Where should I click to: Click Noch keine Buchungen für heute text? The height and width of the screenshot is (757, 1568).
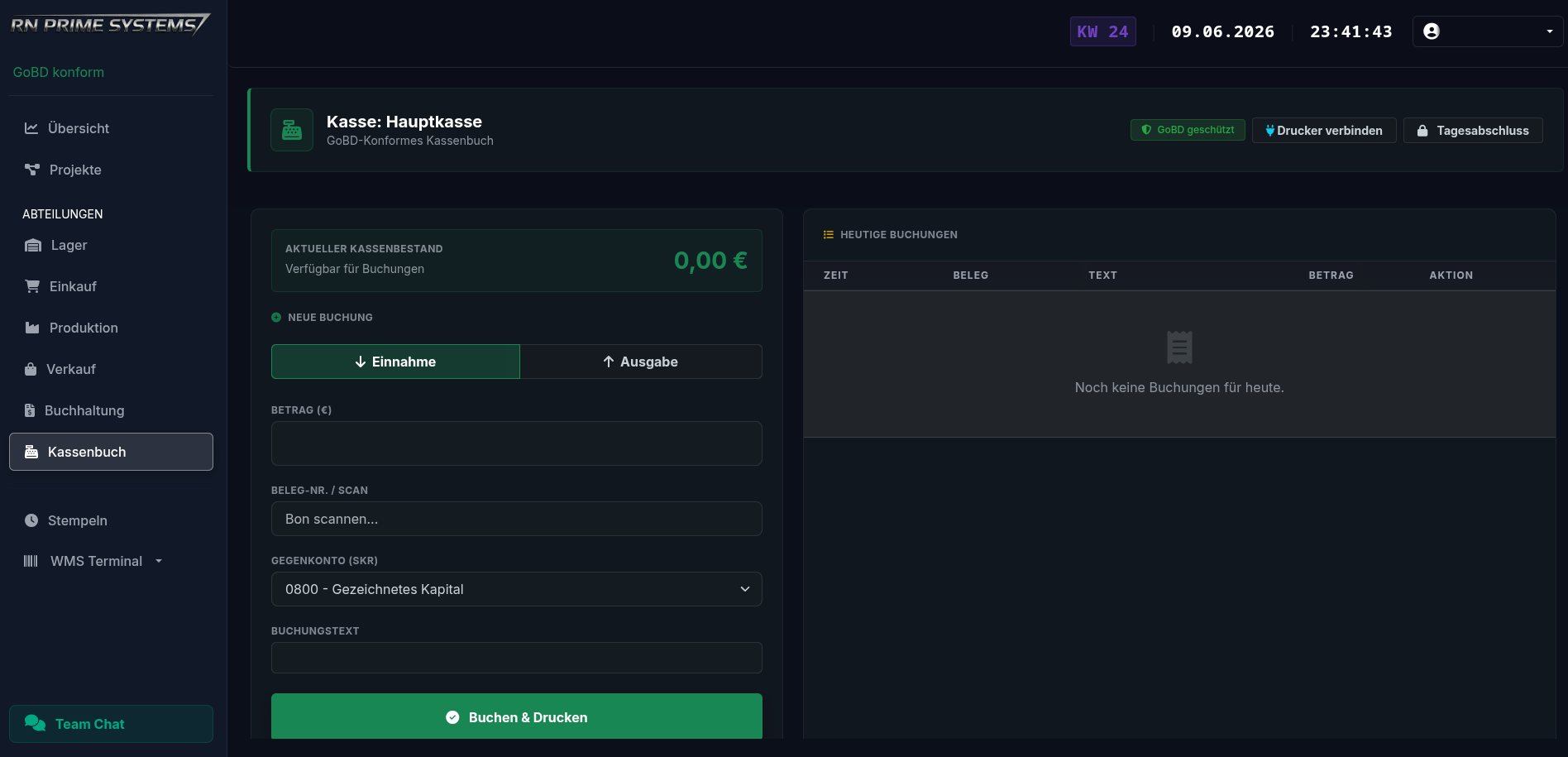coord(1179,387)
